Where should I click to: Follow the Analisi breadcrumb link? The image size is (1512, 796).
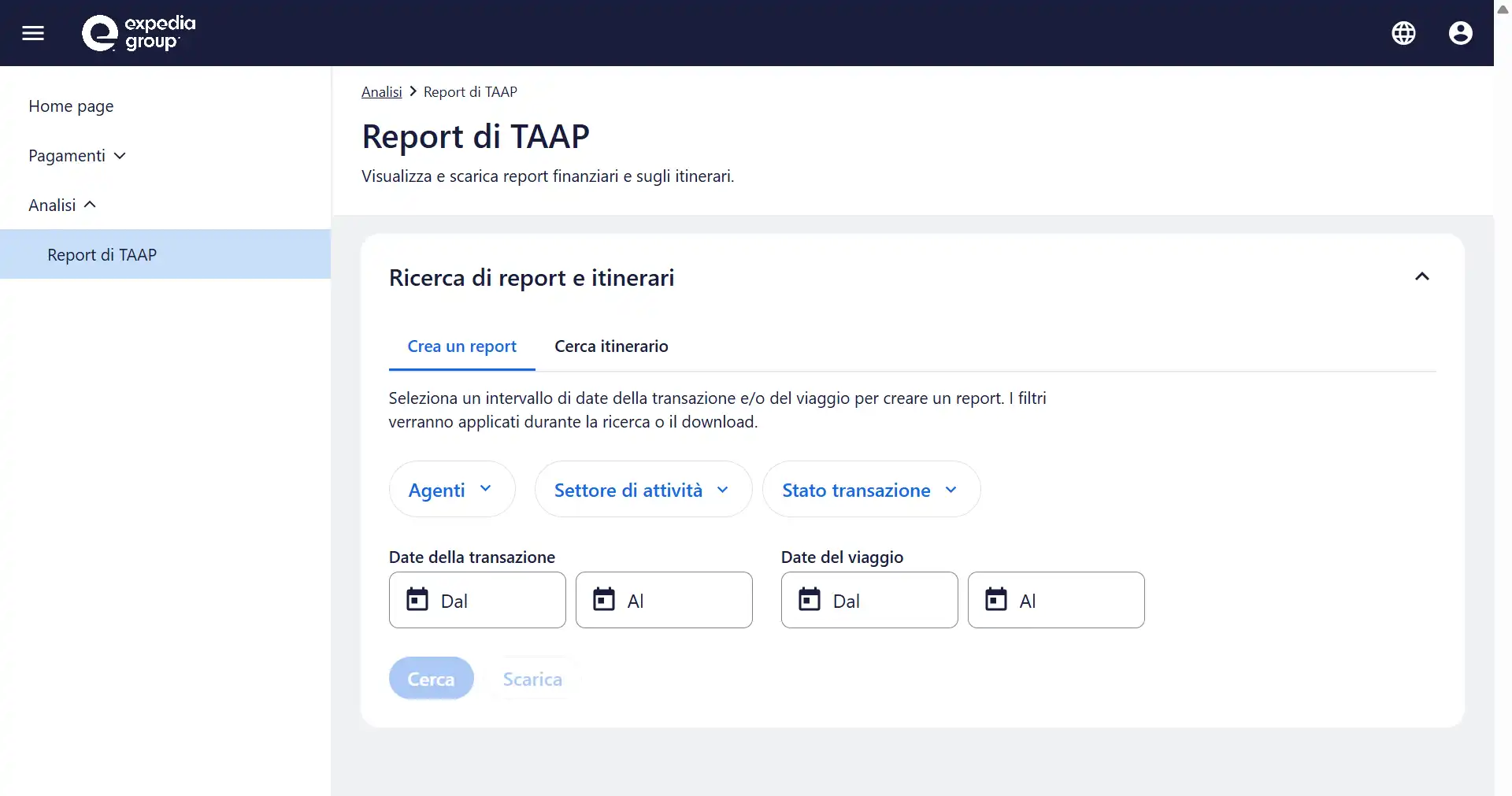(x=381, y=92)
